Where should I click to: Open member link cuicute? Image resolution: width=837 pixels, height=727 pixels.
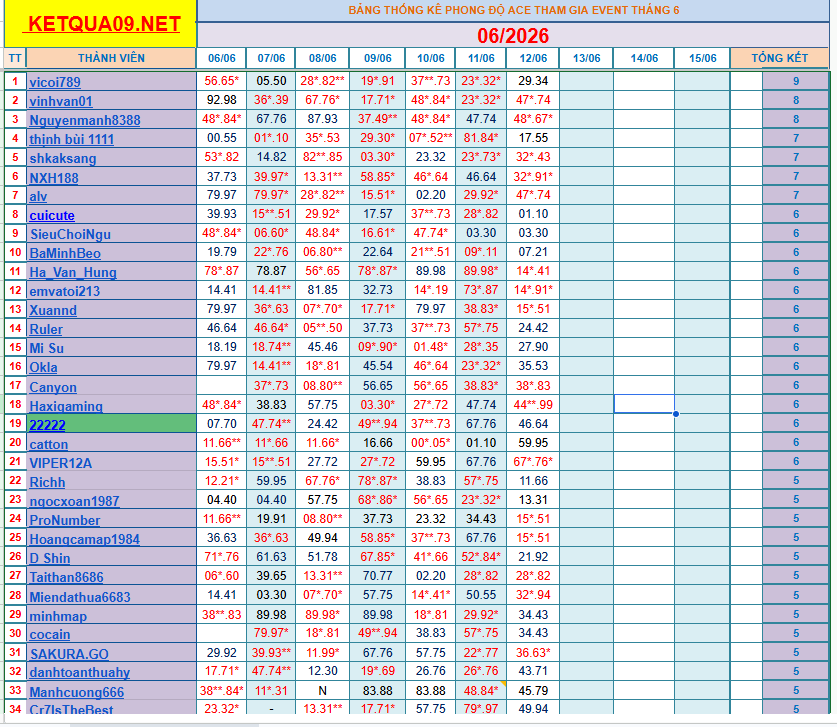[x=52, y=216]
